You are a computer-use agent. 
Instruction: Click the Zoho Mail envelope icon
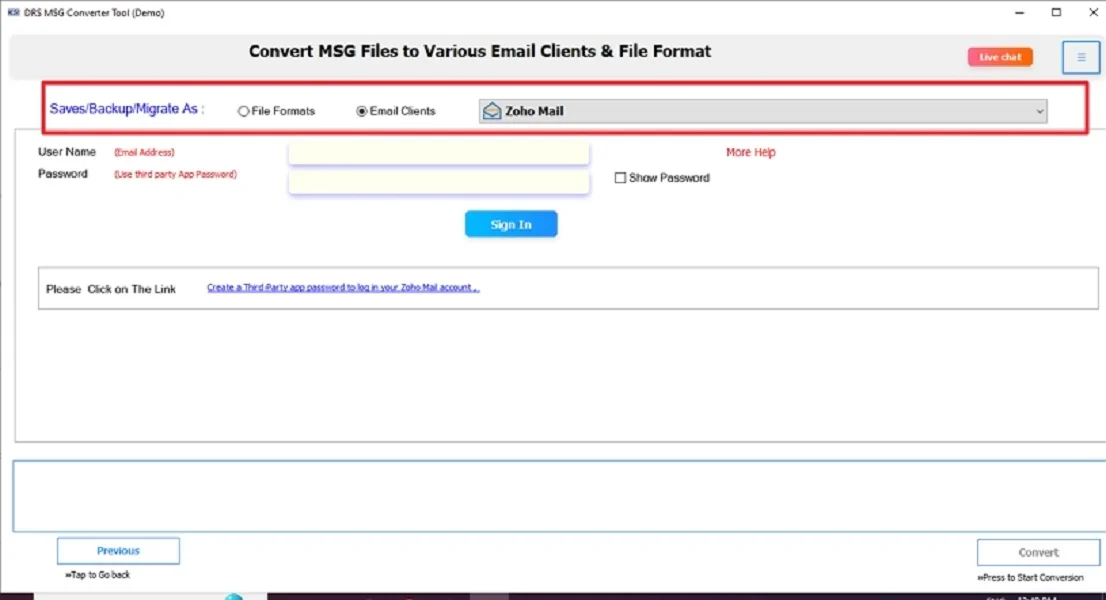tap(491, 111)
